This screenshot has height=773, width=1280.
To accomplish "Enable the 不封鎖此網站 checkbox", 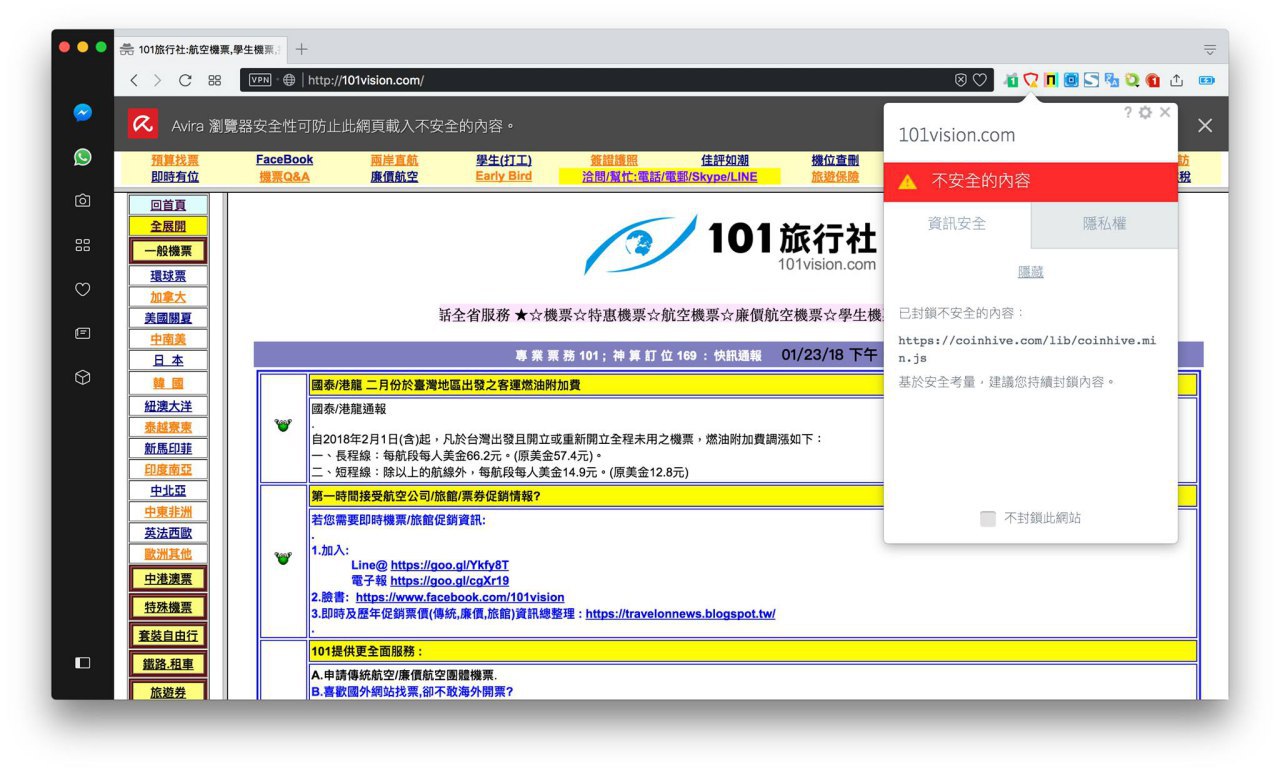I will (x=988, y=518).
